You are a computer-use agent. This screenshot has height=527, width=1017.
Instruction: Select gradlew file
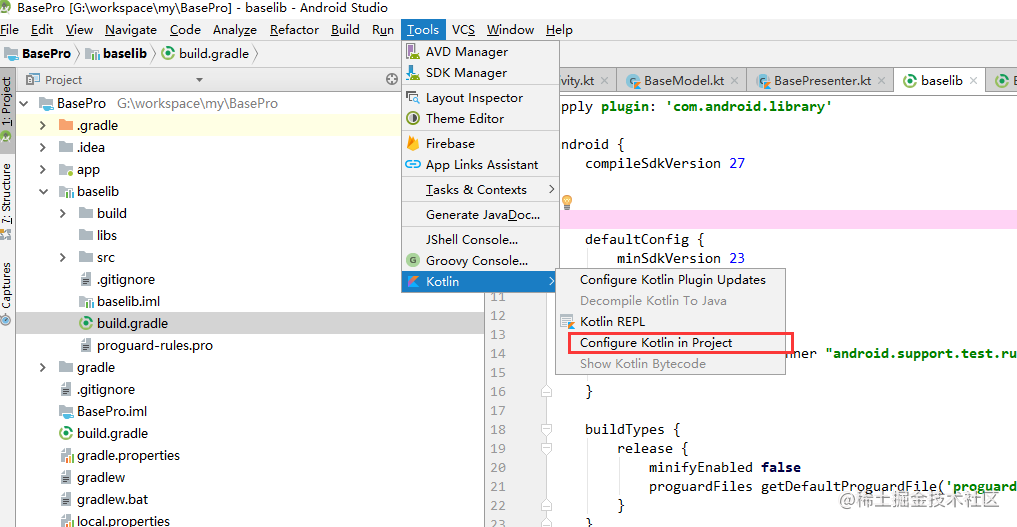pos(93,478)
